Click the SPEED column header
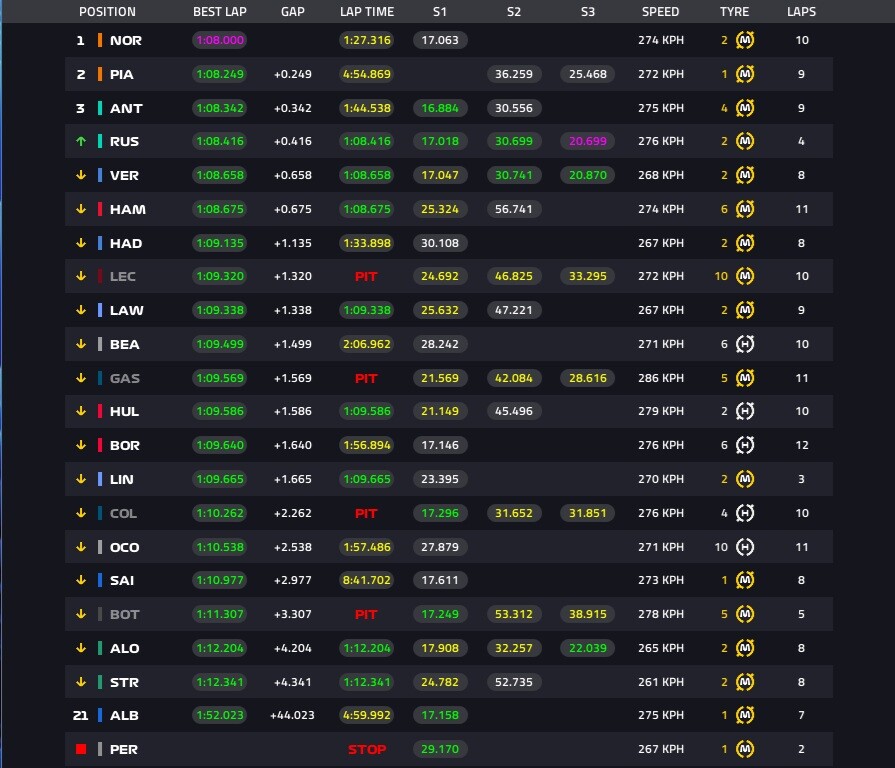Viewport: 895px width, 768px height. tap(660, 11)
